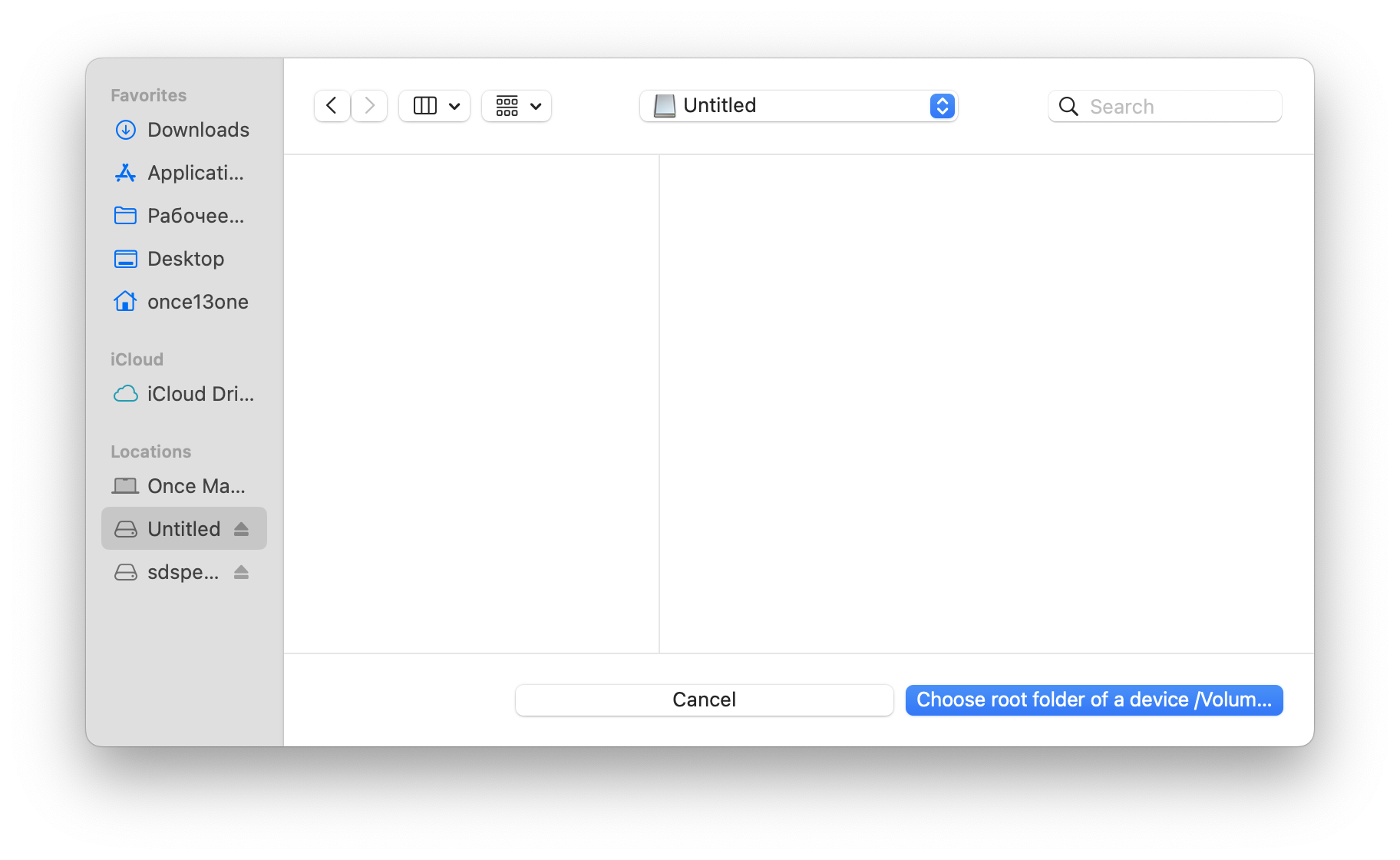The image size is (1400, 860).
Task: Click Choose root folder of a device button
Action: [1094, 700]
